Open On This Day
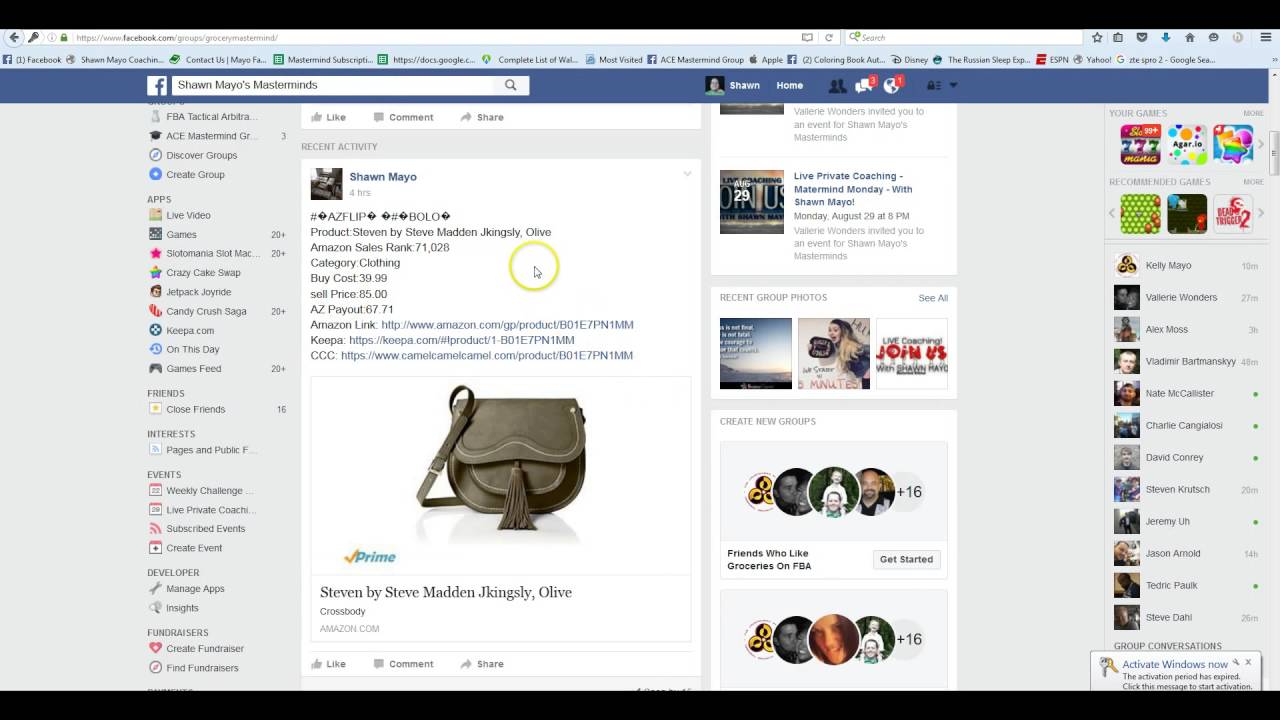This screenshot has width=1280, height=720. point(185,349)
